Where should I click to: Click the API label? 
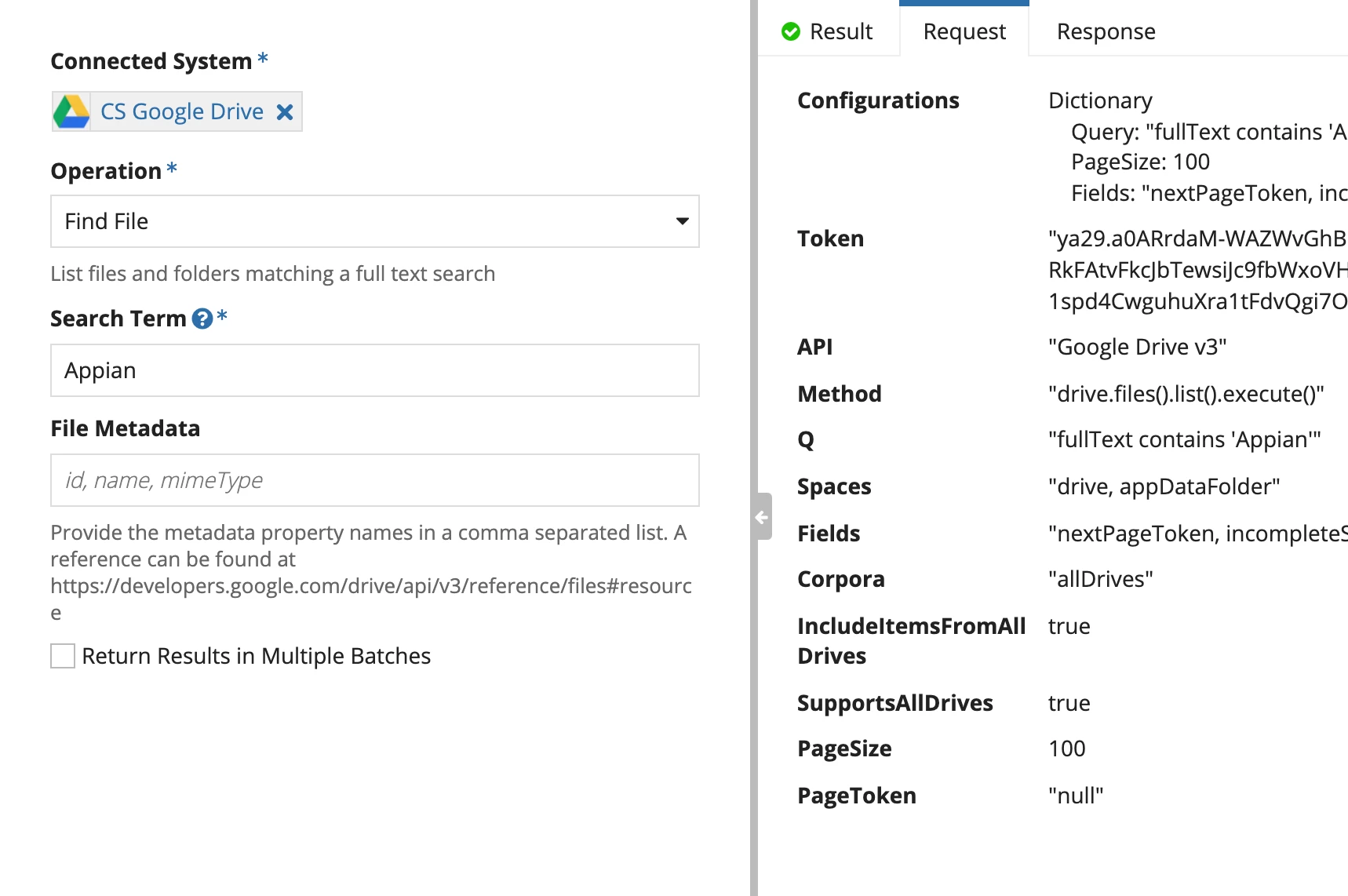pos(814,347)
